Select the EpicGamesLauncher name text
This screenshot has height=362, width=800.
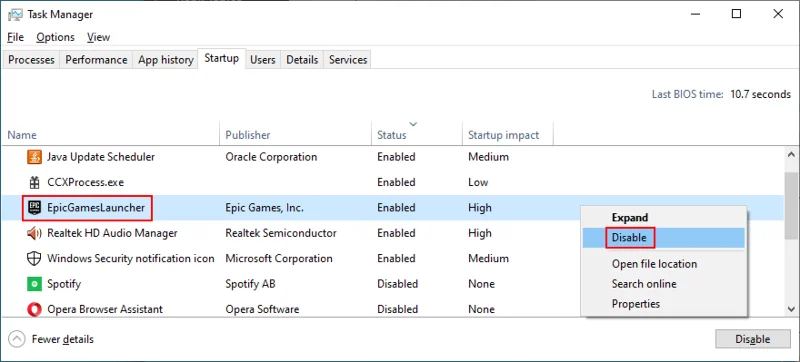(x=96, y=208)
